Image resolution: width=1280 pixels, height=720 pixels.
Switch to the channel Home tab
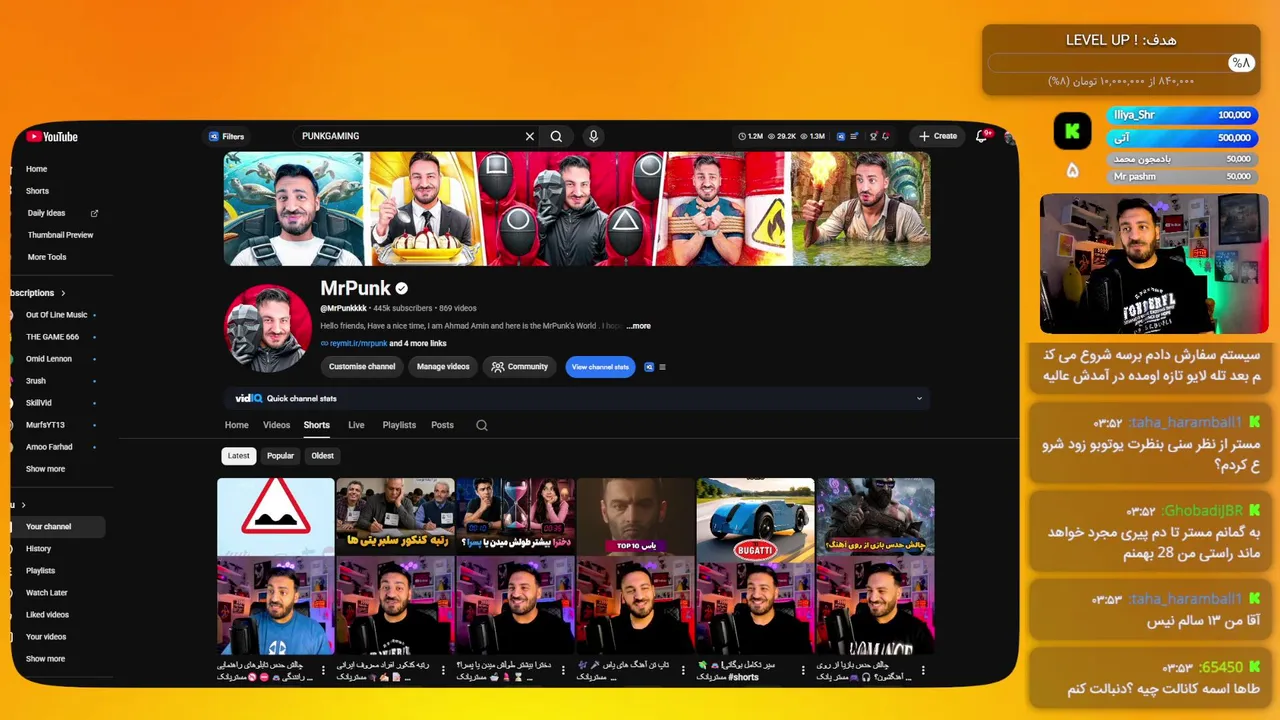click(x=237, y=425)
